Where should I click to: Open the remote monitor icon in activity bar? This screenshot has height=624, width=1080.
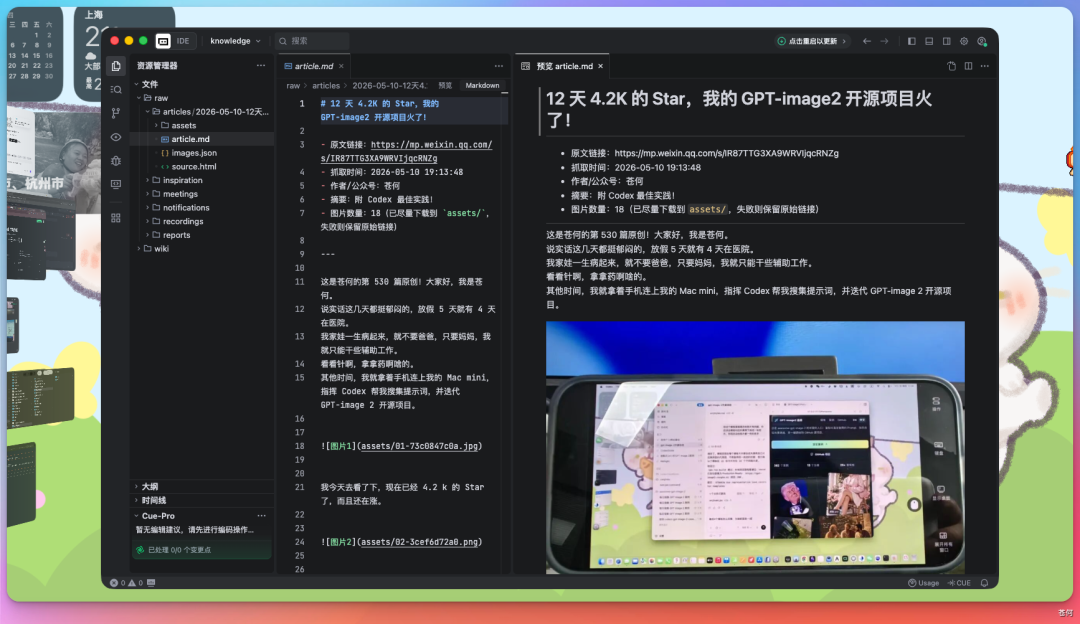click(116, 184)
